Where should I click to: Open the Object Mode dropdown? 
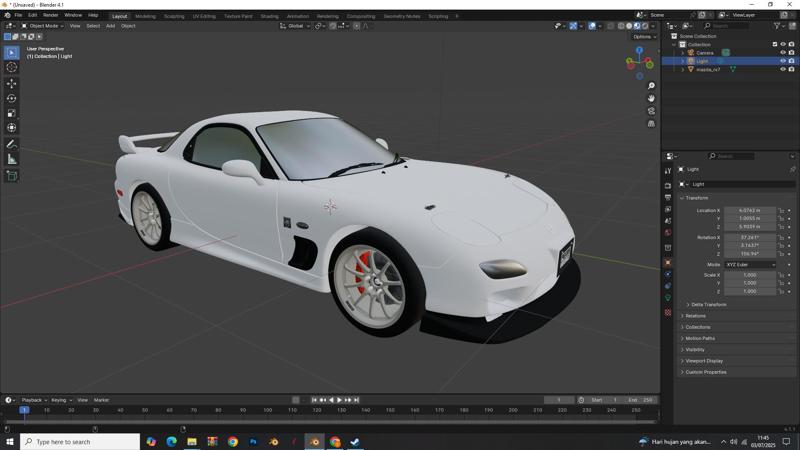pos(44,26)
